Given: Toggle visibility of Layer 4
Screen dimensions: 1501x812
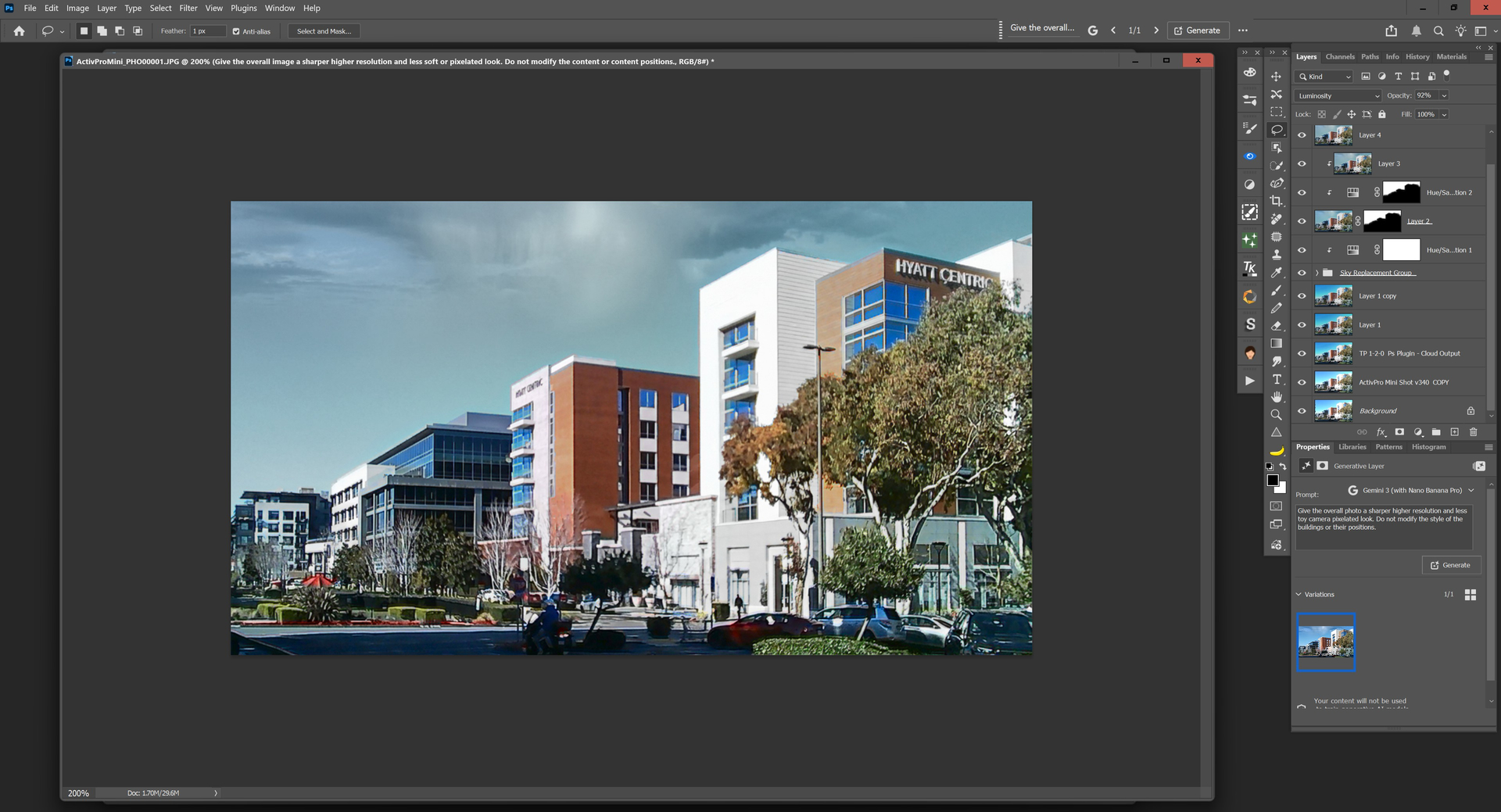Looking at the screenshot, I should coord(1302,135).
